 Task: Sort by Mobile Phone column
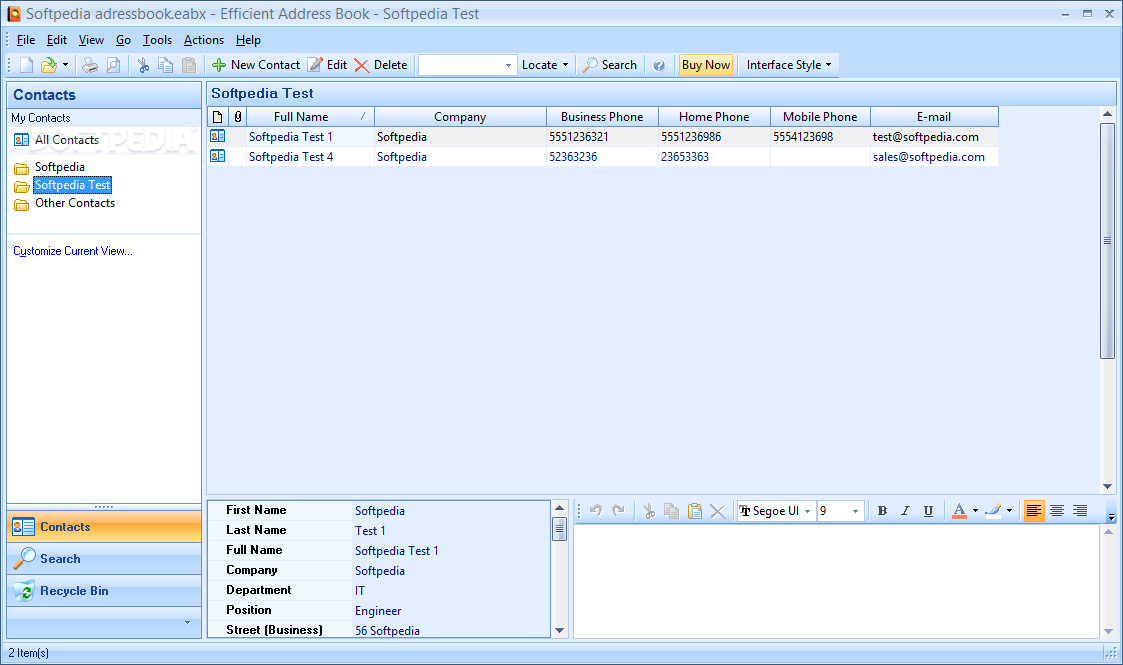click(820, 117)
